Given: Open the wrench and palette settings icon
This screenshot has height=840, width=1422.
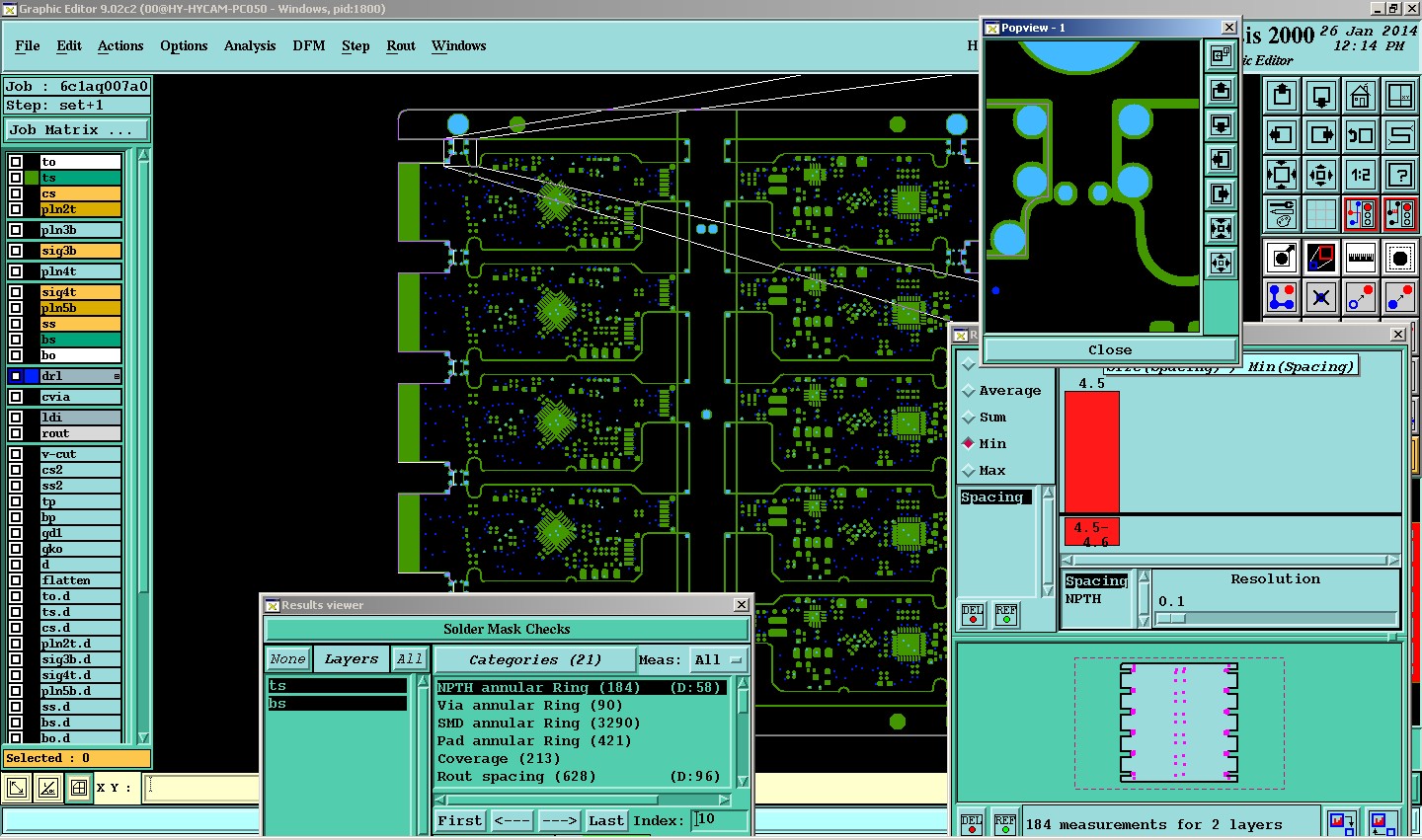Looking at the screenshot, I should pos(1282,213).
